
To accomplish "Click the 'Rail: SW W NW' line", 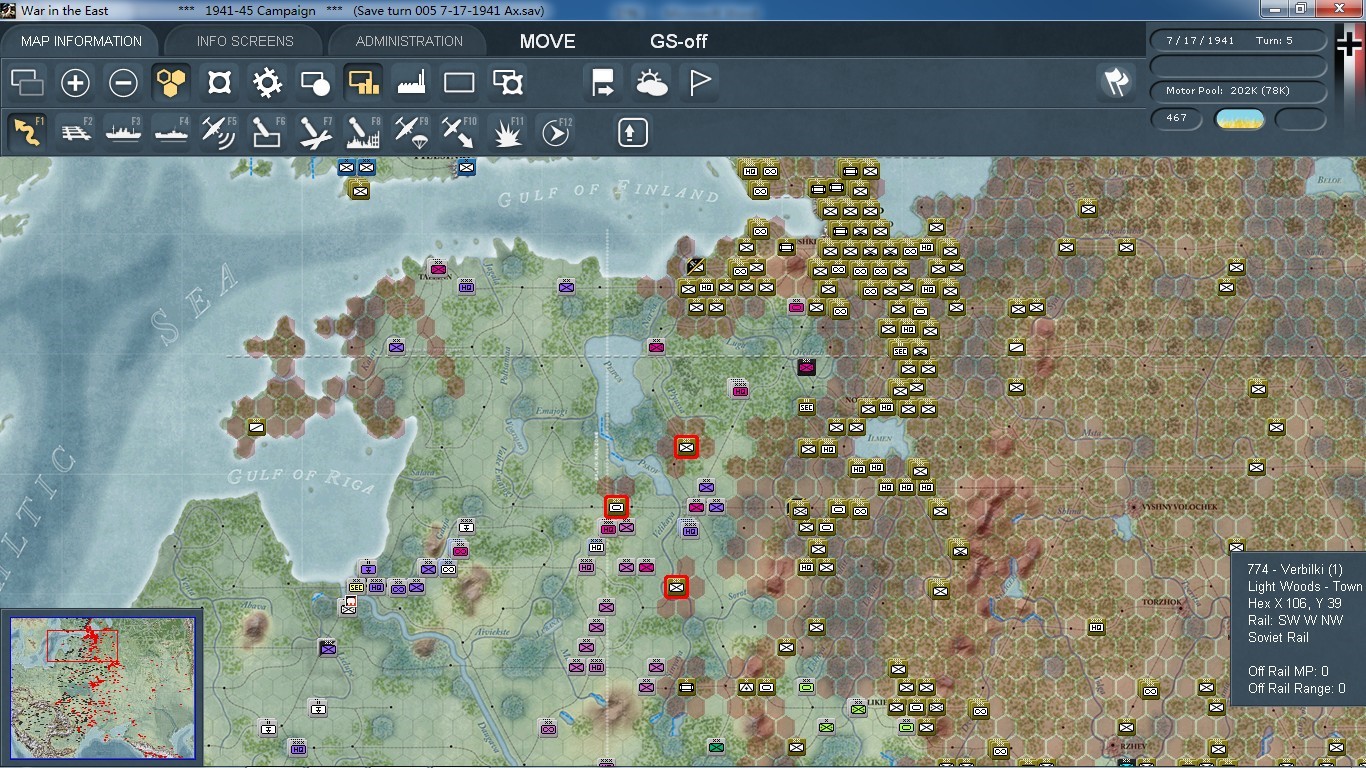I will coord(1296,620).
